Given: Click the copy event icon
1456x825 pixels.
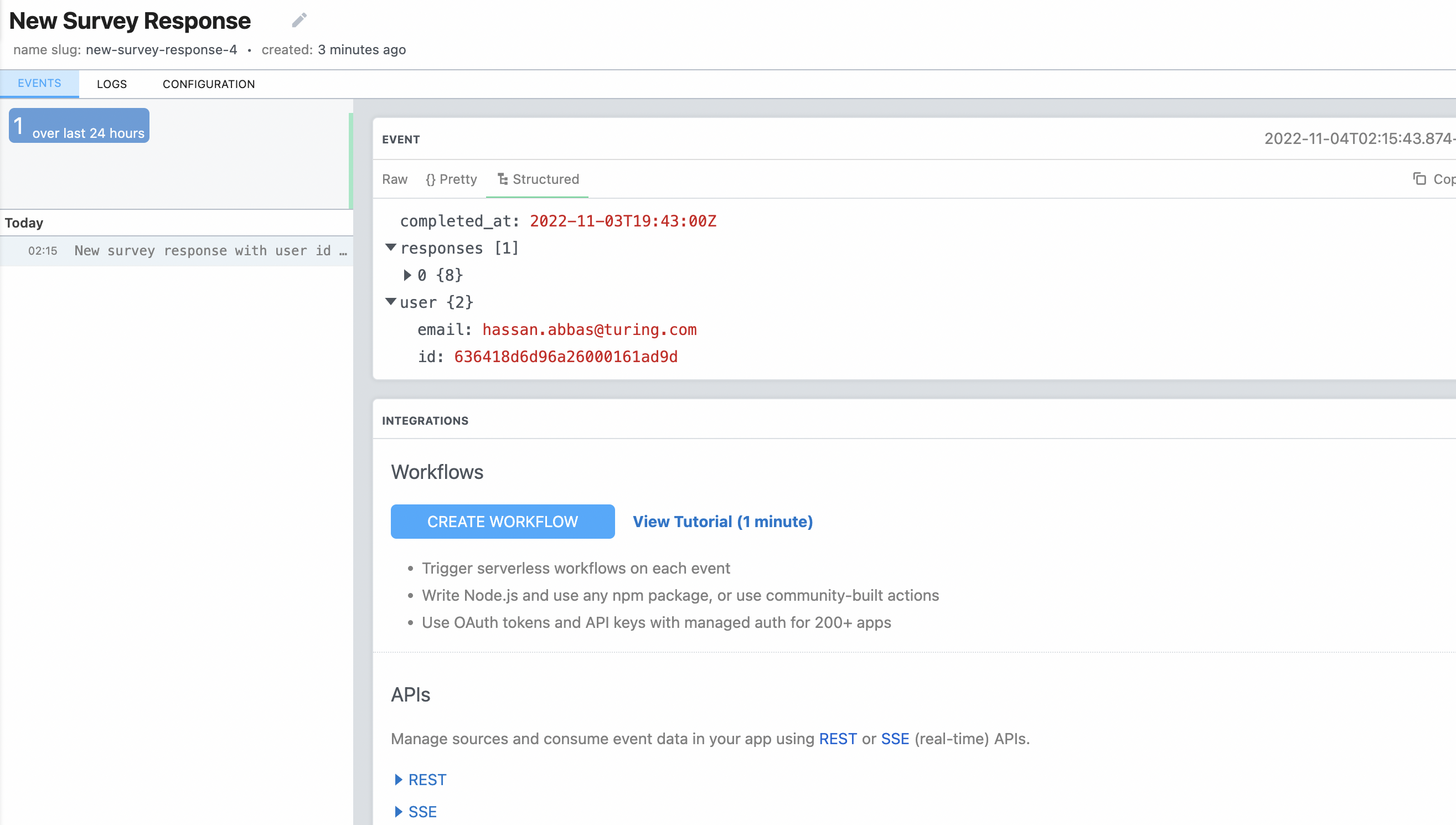Looking at the screenshot, I should 1420,179.
